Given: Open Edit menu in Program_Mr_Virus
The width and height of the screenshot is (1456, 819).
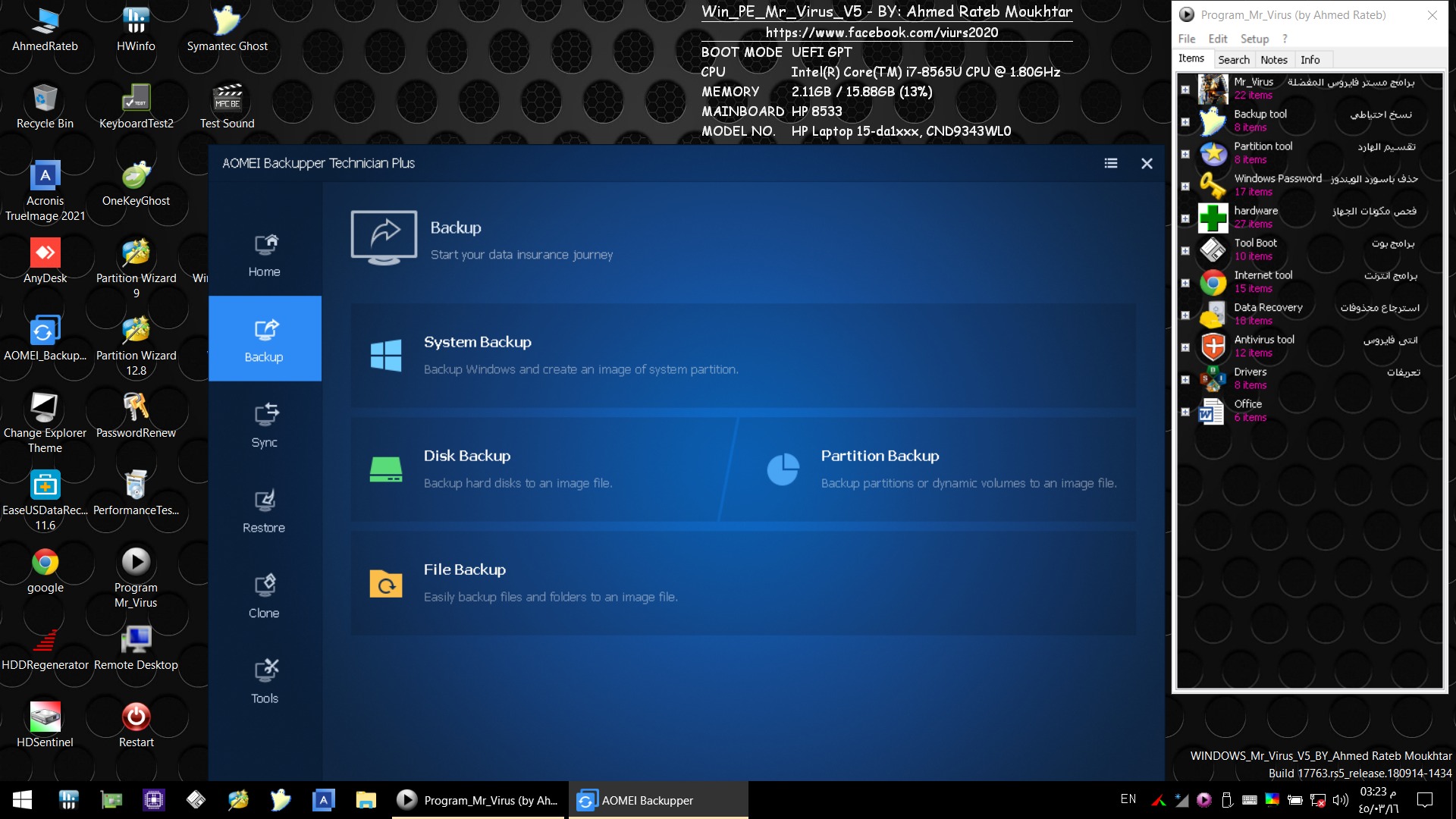Looking at the screenshot, I should [1218, 39].
